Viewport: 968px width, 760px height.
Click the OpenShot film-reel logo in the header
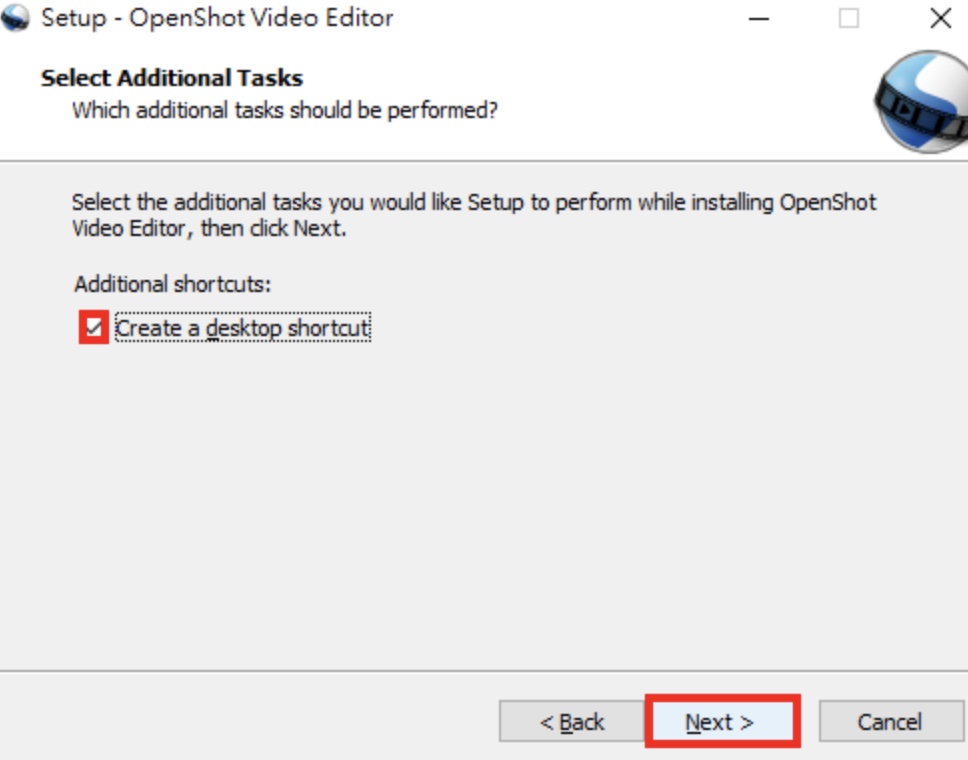pos(921,102)
